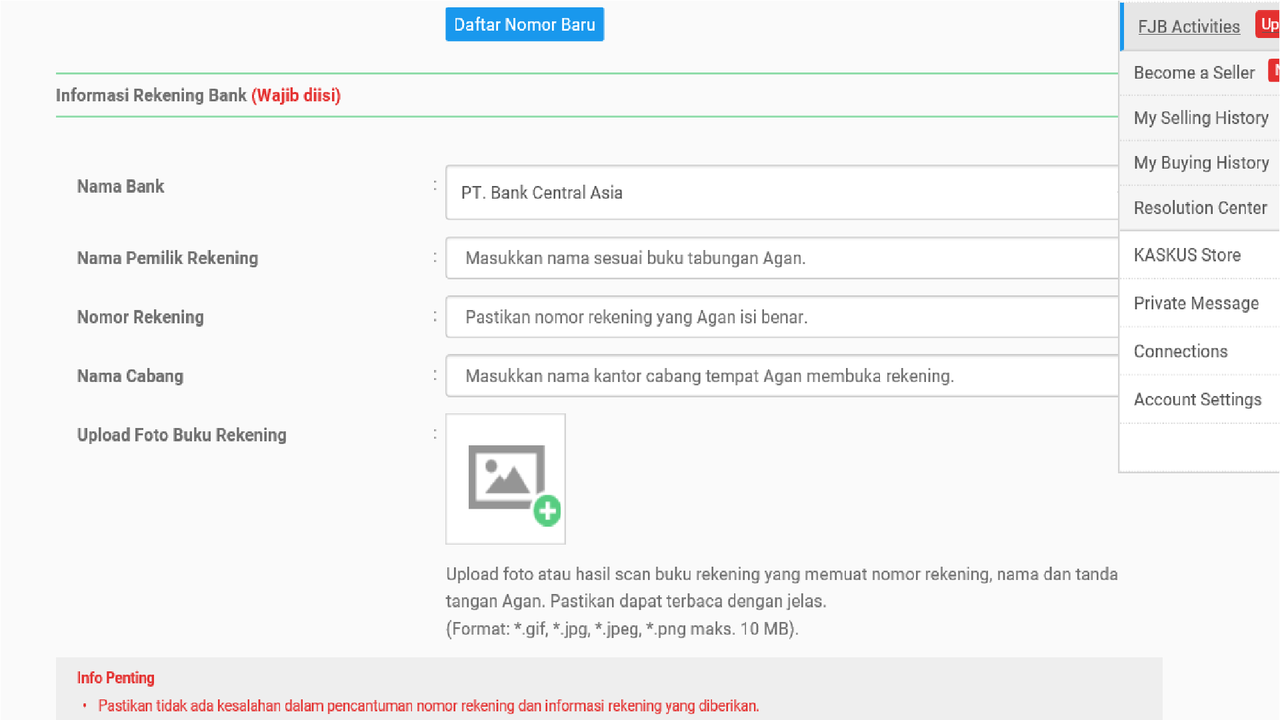1280x720 pixels.
Task: Click the Upload Foto Buku Rekening label
Action: (x=182, y=435)
